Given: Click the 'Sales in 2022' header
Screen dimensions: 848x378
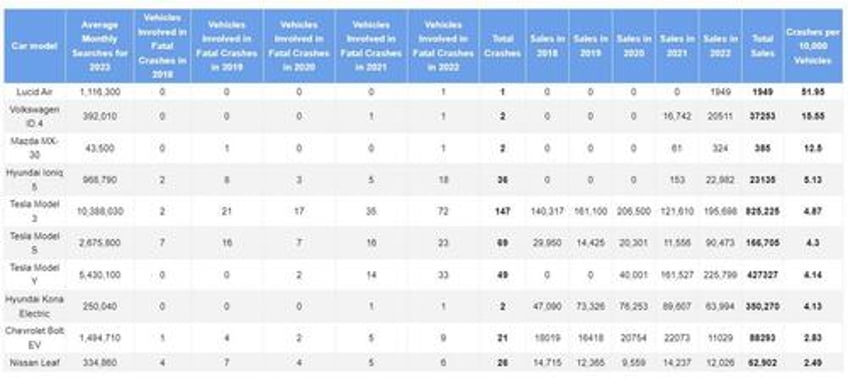Looking at the screenshot, I should (x=720, y=47).
